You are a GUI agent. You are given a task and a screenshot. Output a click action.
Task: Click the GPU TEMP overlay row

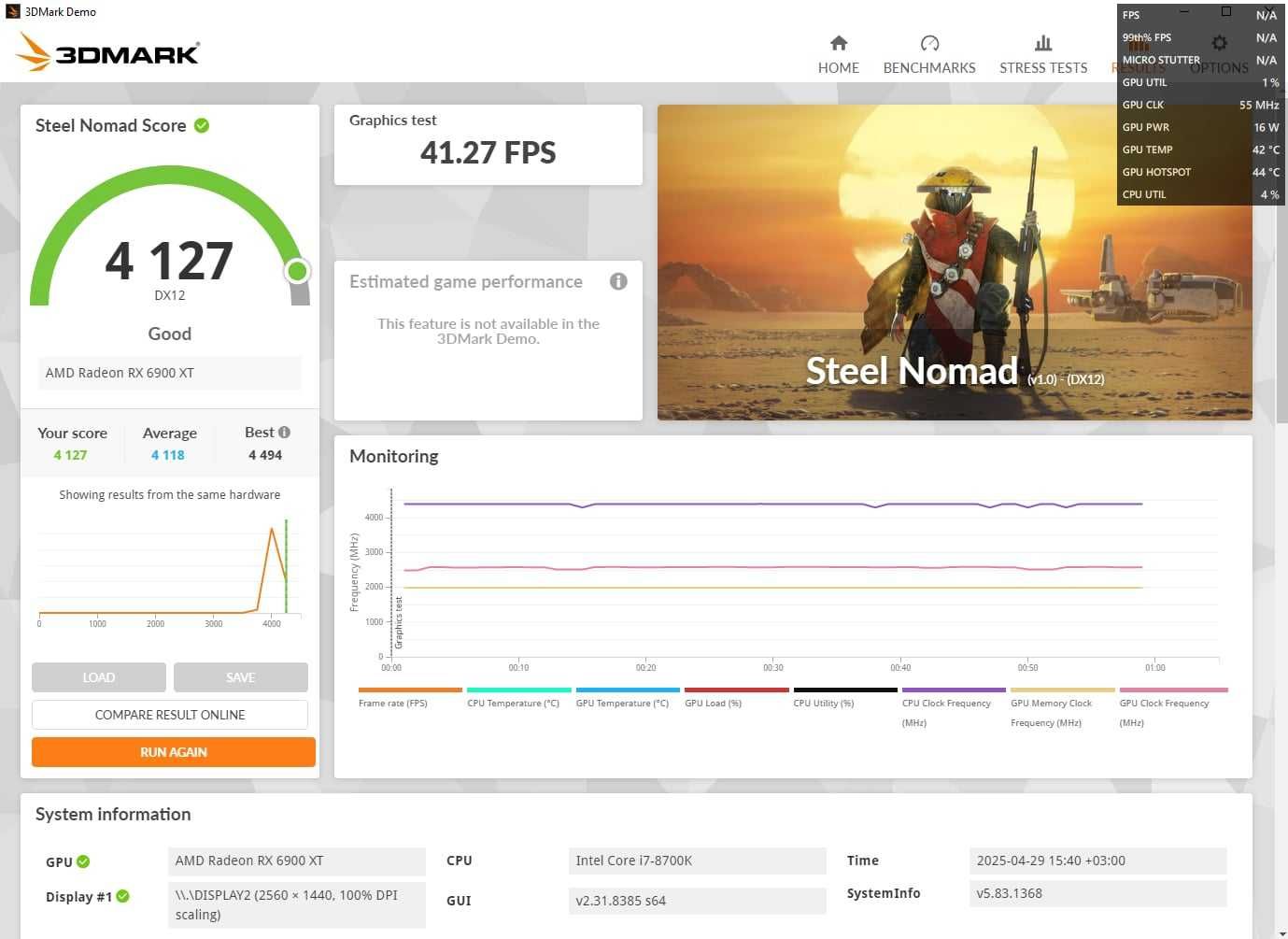point(1200,149)
